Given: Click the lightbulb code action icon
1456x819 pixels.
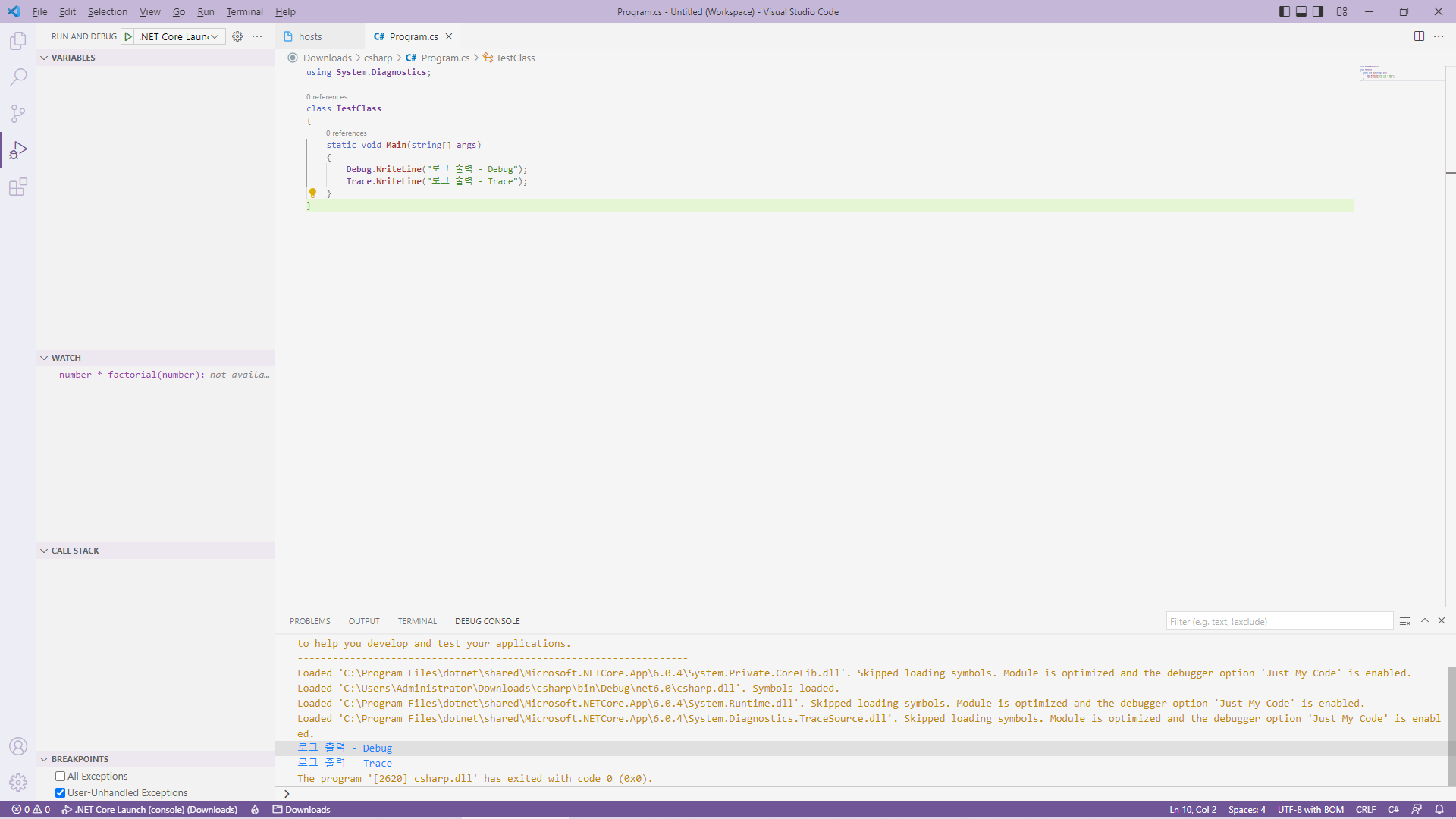Looking at the screenshot, I should (312, 193).
